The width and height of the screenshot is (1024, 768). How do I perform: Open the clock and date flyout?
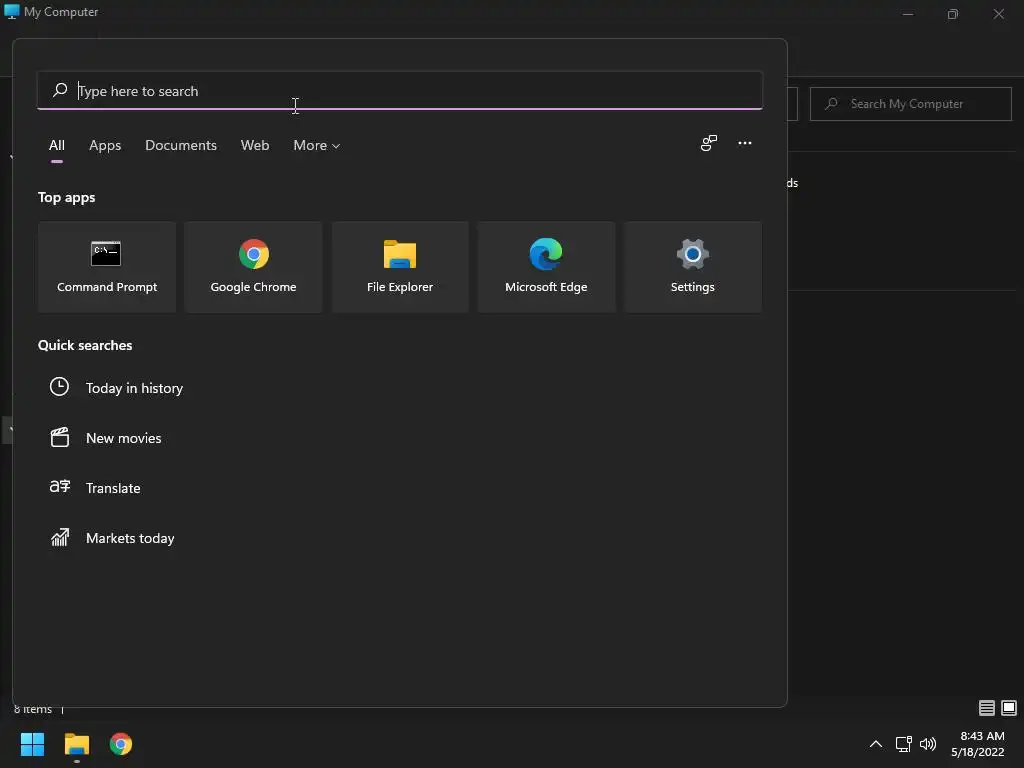coord(978,744)
